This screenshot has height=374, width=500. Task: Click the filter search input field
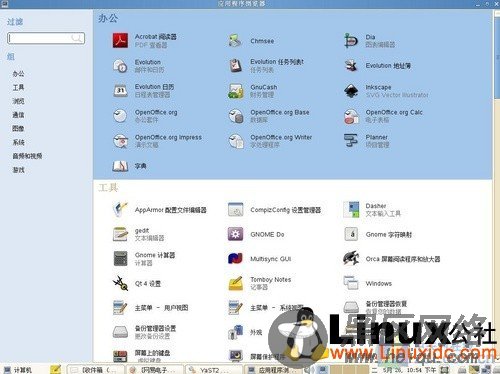pyautogui.click(x=46, y=38)
